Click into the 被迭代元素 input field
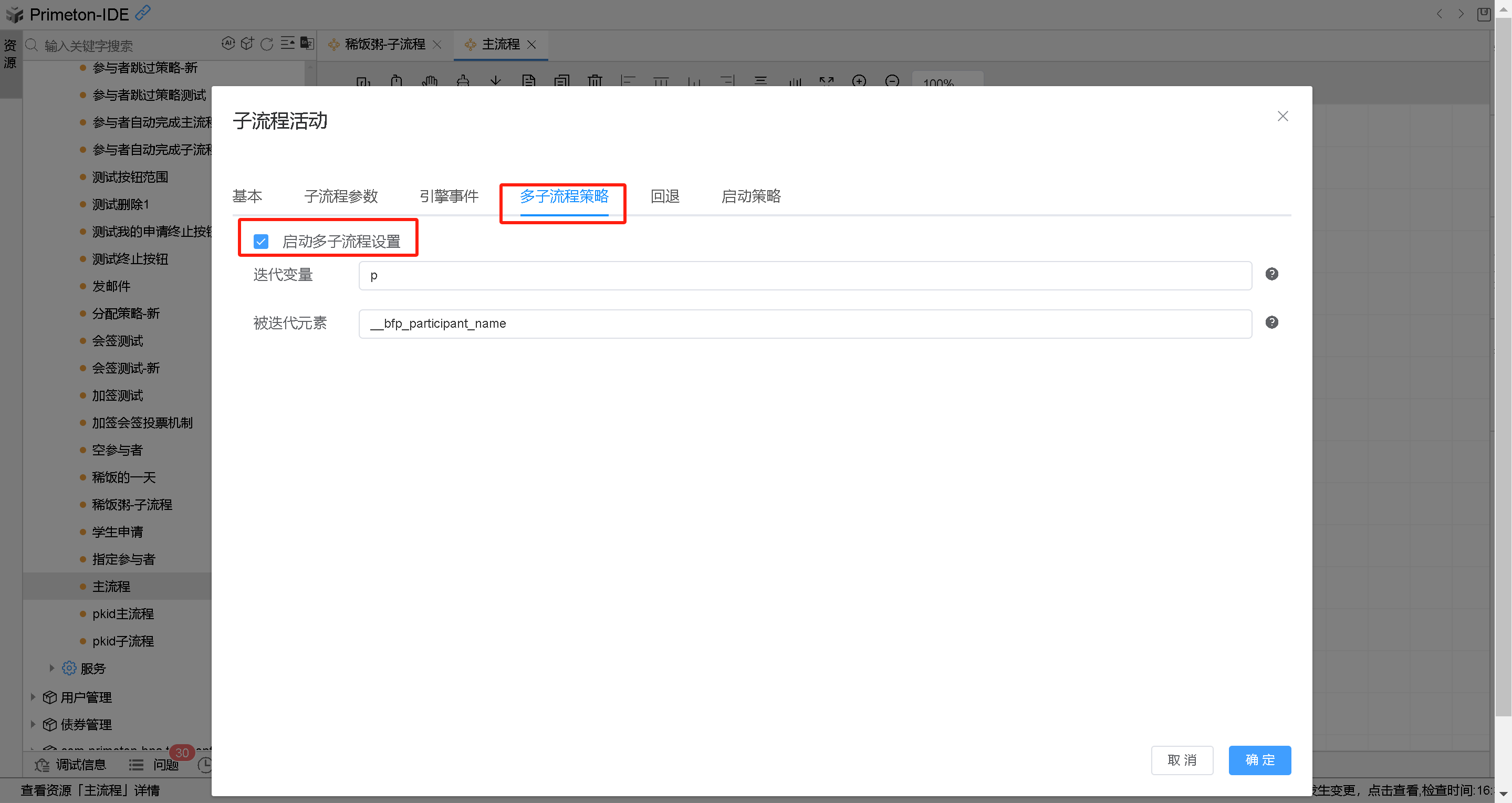Image resolution: width=1512 pixels, height=803 pixels. (x=804, y=324)
